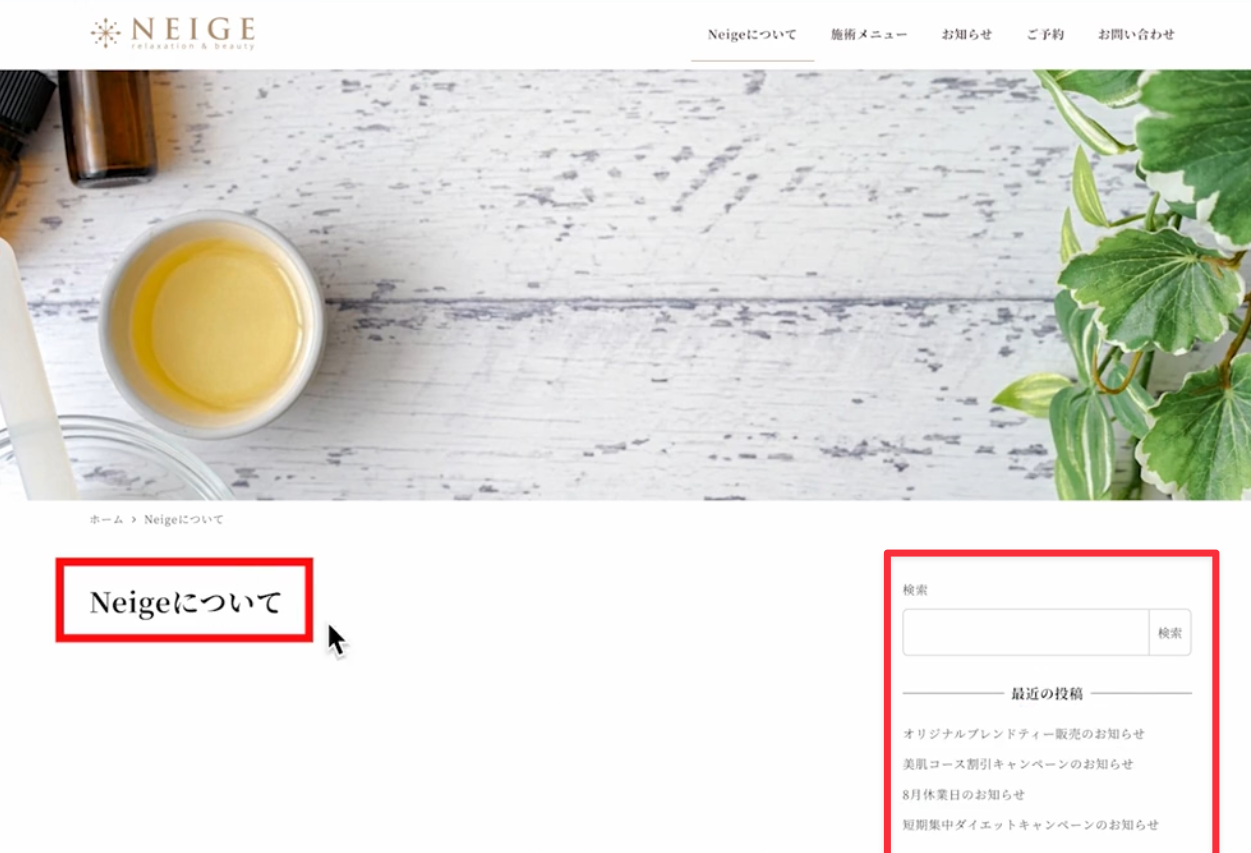1251x853 pixels.
Task: Click the hero banner image with oil cup
Action: [x=625, y=285]
